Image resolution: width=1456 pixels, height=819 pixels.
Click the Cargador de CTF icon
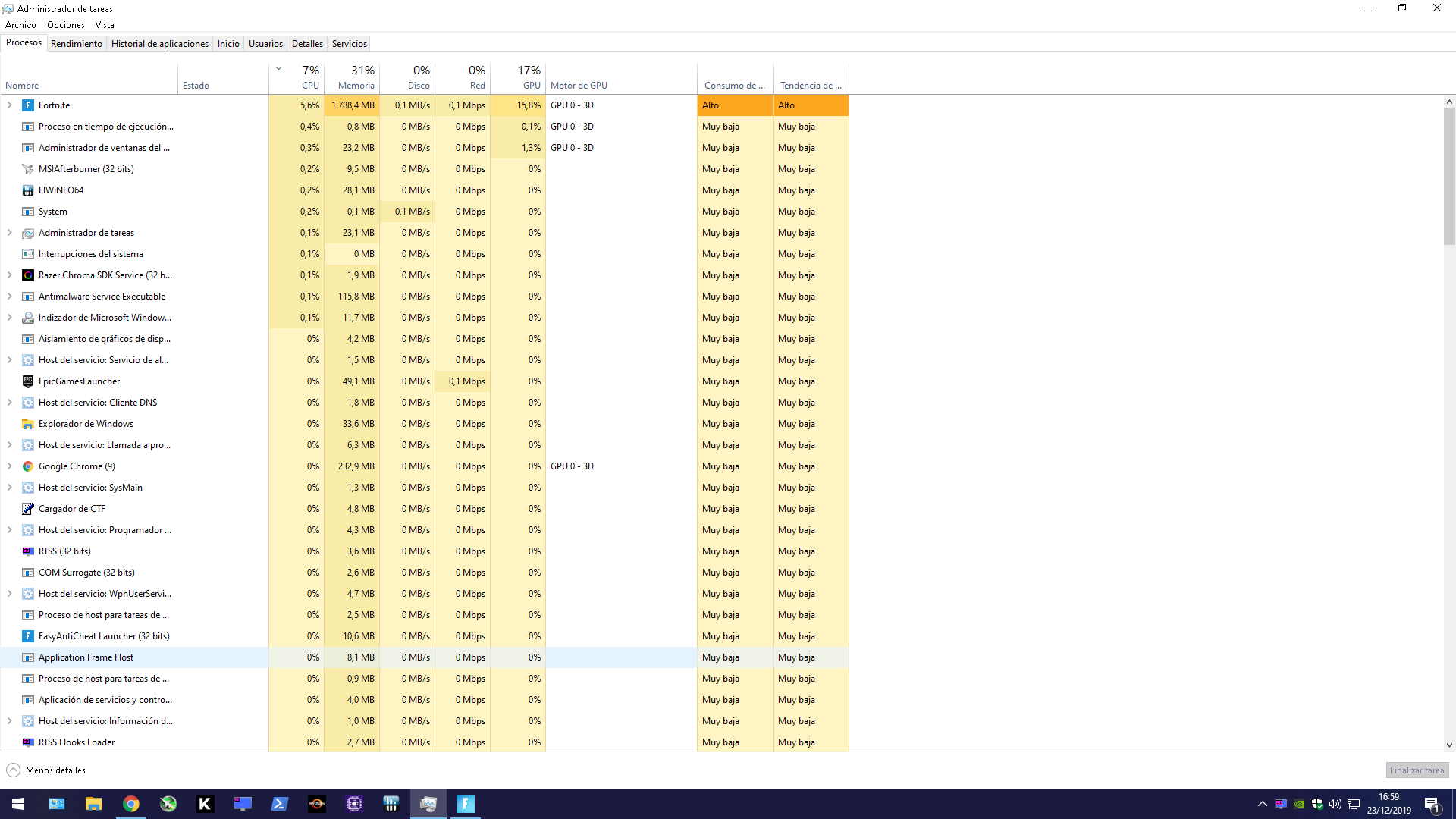28,509
